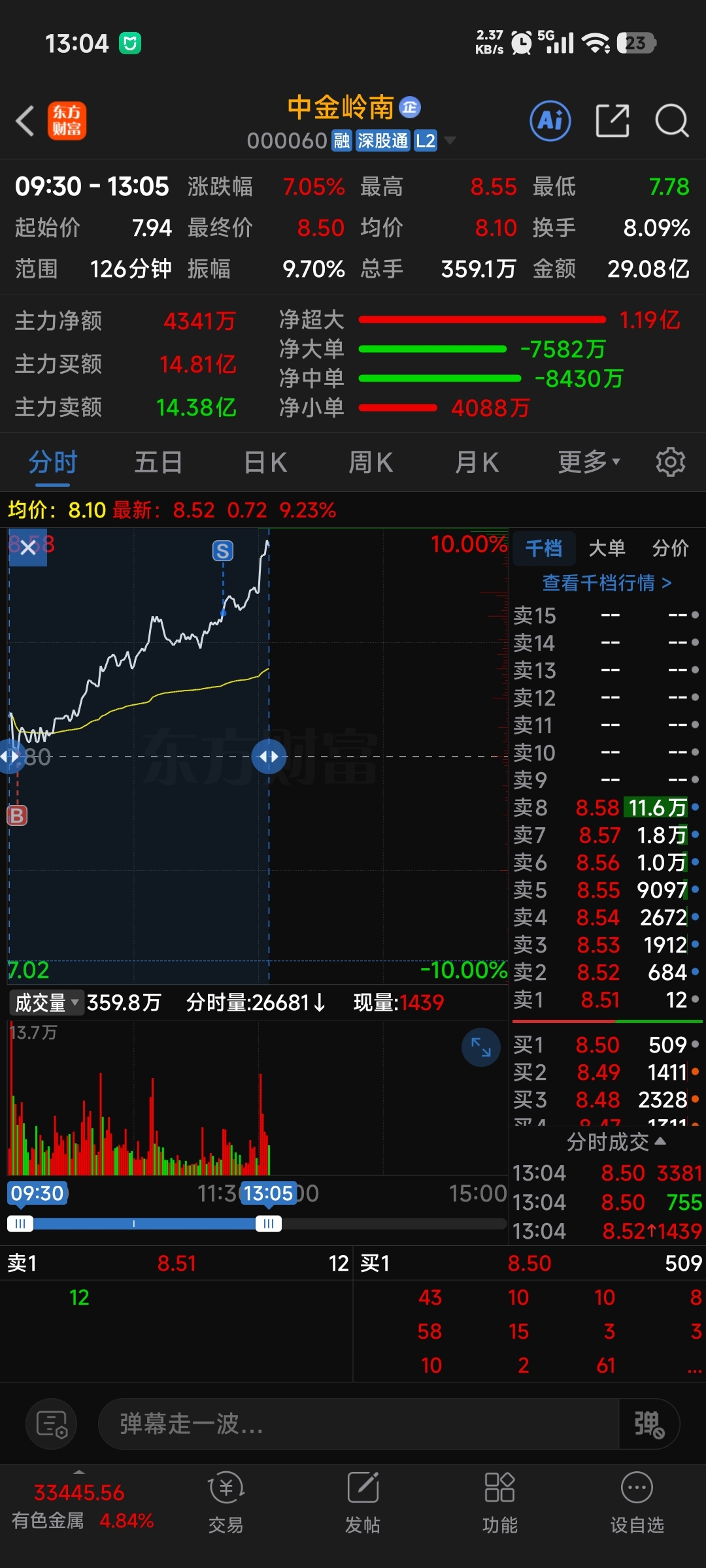Tap the 弹幕走一波 input field
This screenshot has width=706, height=1568.
[x=358, y=1424]
